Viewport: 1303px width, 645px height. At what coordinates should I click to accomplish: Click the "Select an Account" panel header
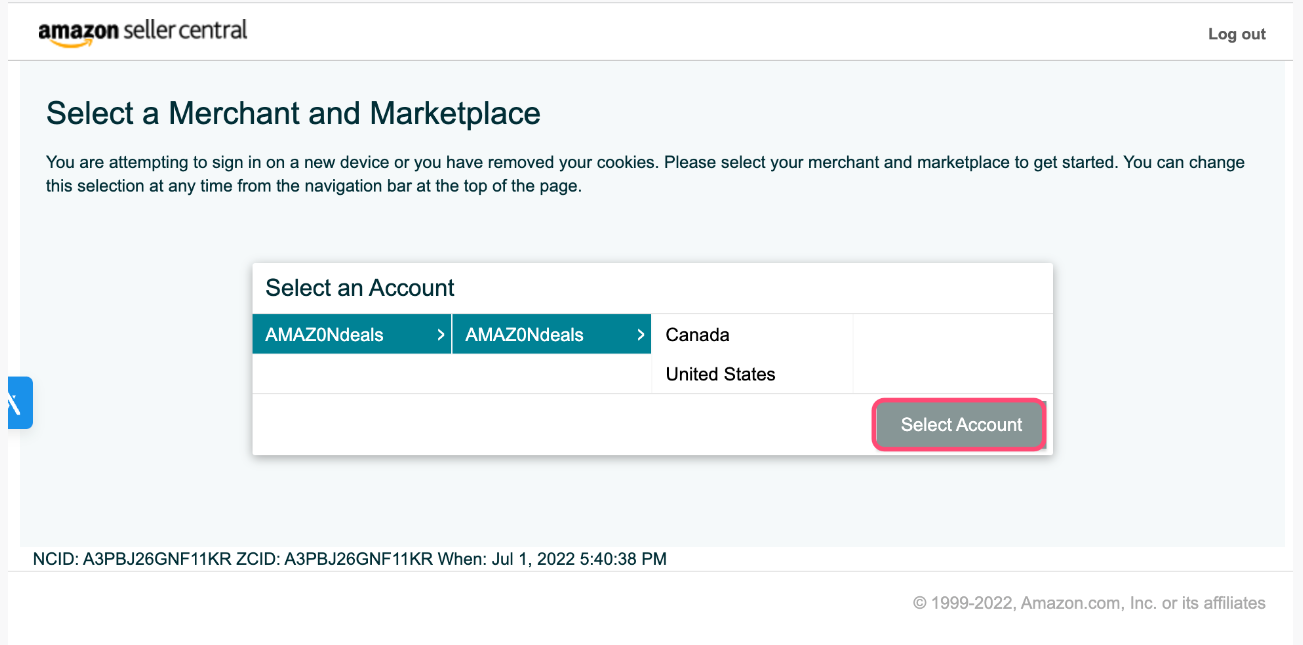pyautogui.click(x=360, y=288)
